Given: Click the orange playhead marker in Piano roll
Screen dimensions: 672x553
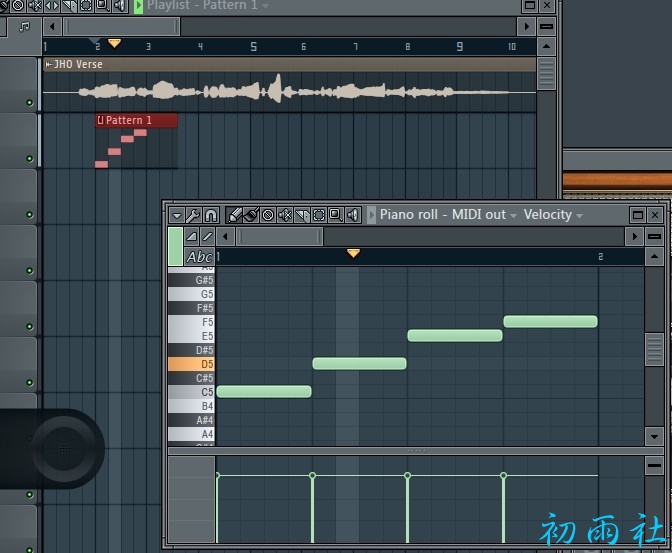Looking at the screenshot, I should (353, 253).
